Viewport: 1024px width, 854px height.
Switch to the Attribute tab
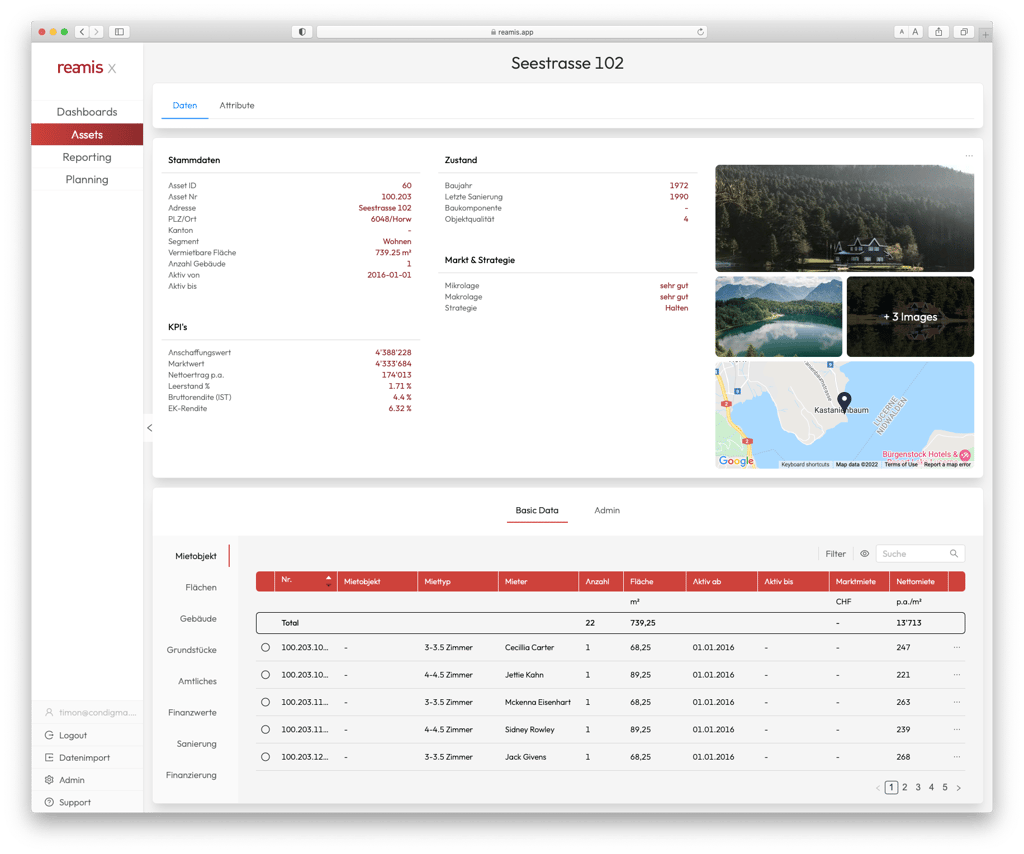[236, 105]
